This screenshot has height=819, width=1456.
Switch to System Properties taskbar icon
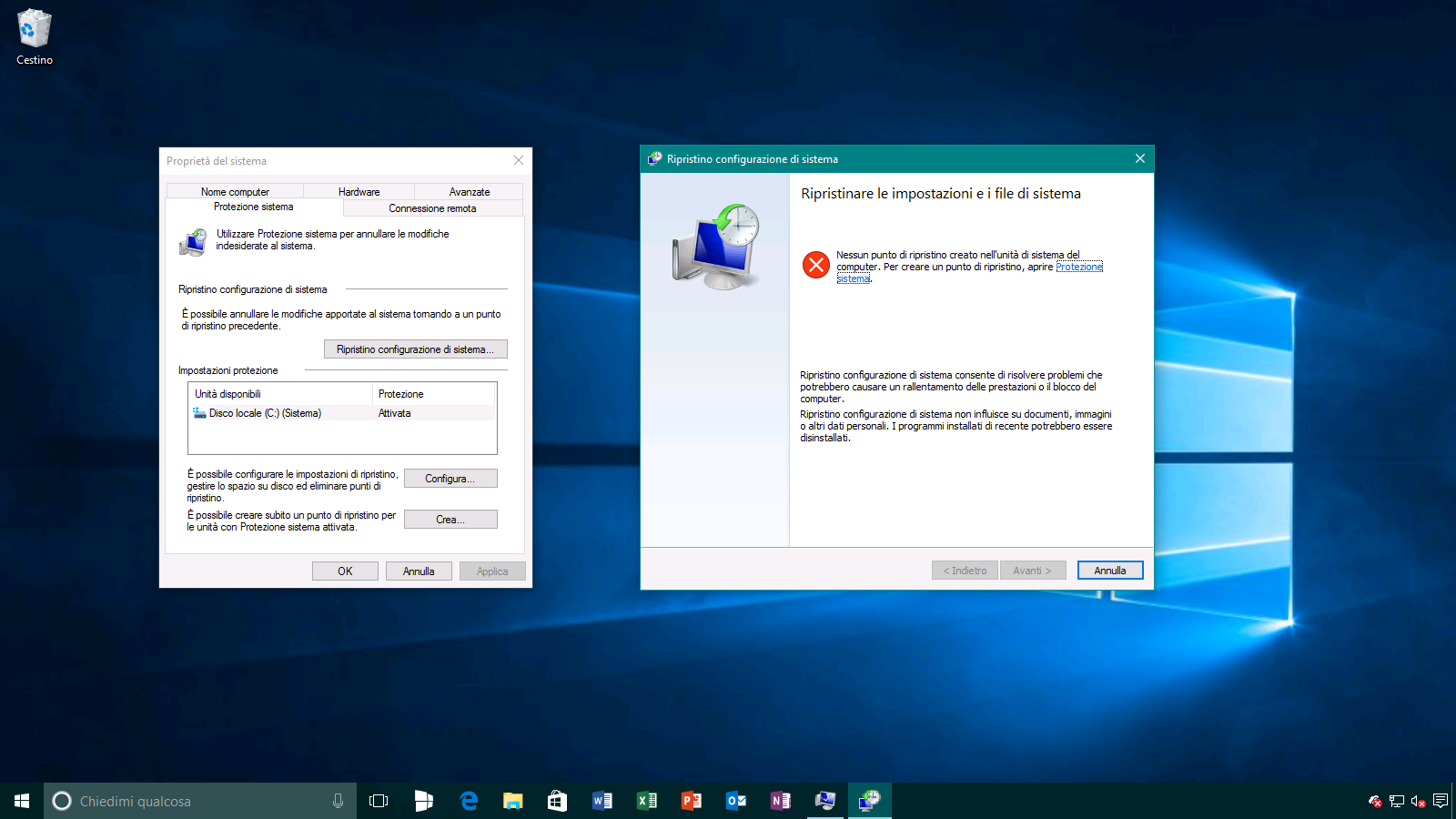pyautogui.click(x=825, y=801)
